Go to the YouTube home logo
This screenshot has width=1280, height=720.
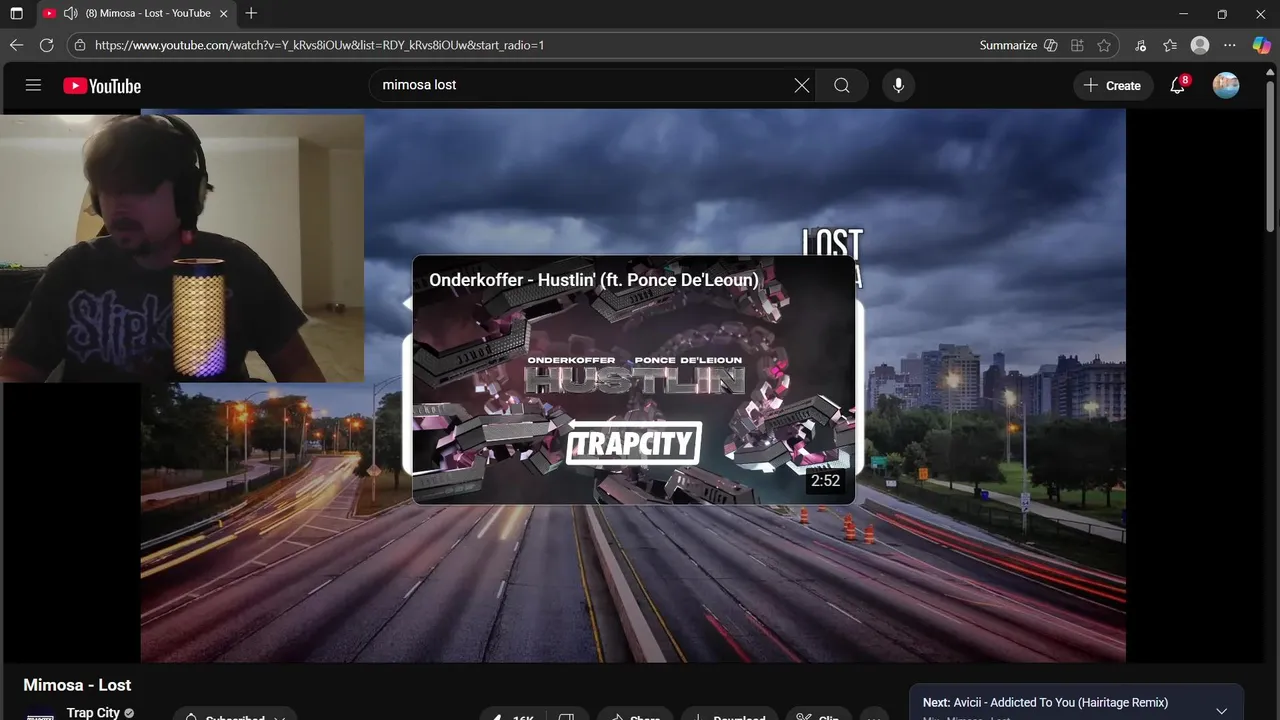(102, 86)
